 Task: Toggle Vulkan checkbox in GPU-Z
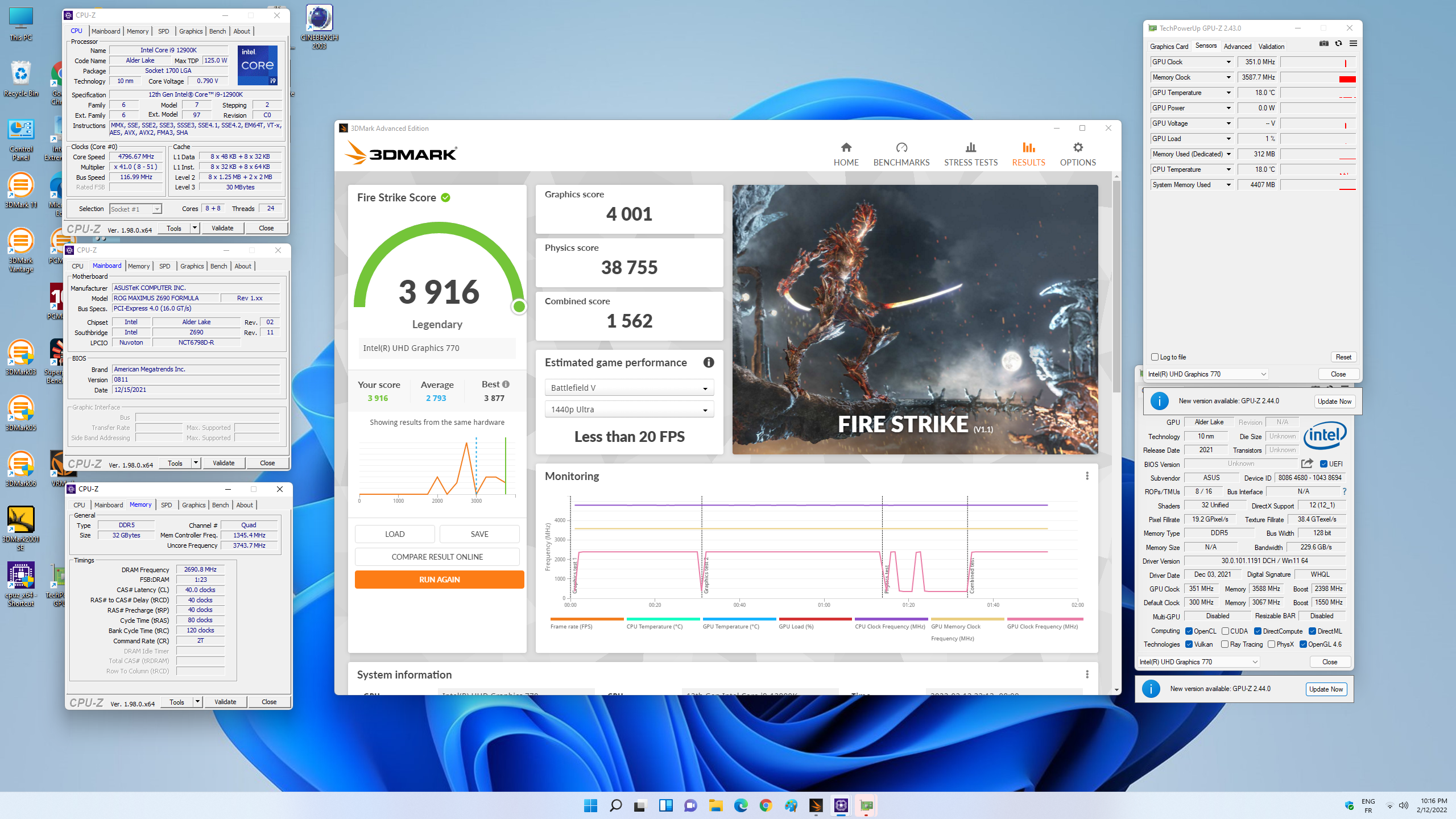click(x=1189, y=644)
